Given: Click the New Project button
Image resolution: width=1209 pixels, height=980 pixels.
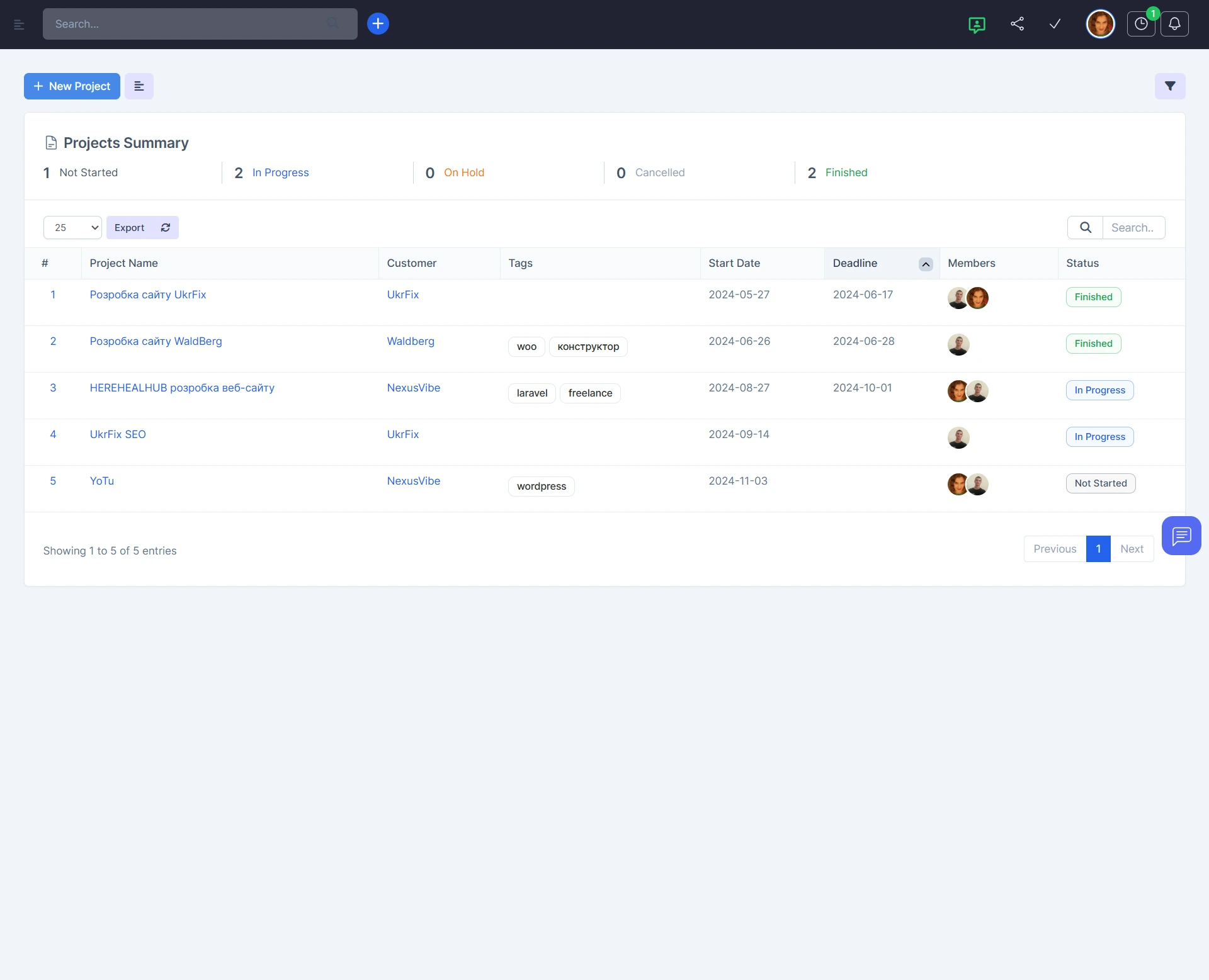Looking at the screenshot, I should [72, 86].
